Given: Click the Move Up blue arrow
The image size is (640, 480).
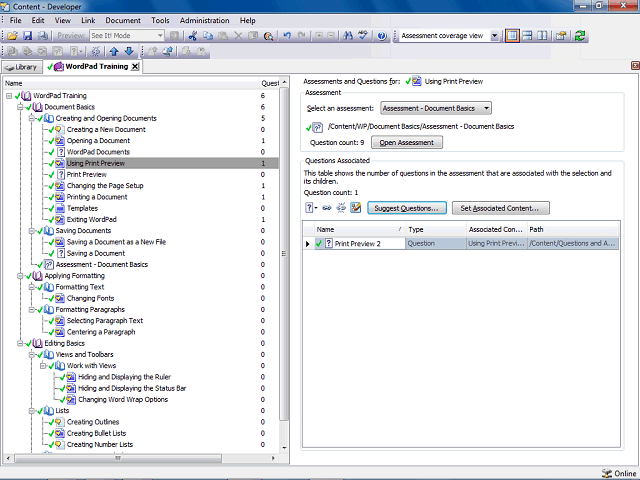Looking at the screenshot, I should click(114, 51).
